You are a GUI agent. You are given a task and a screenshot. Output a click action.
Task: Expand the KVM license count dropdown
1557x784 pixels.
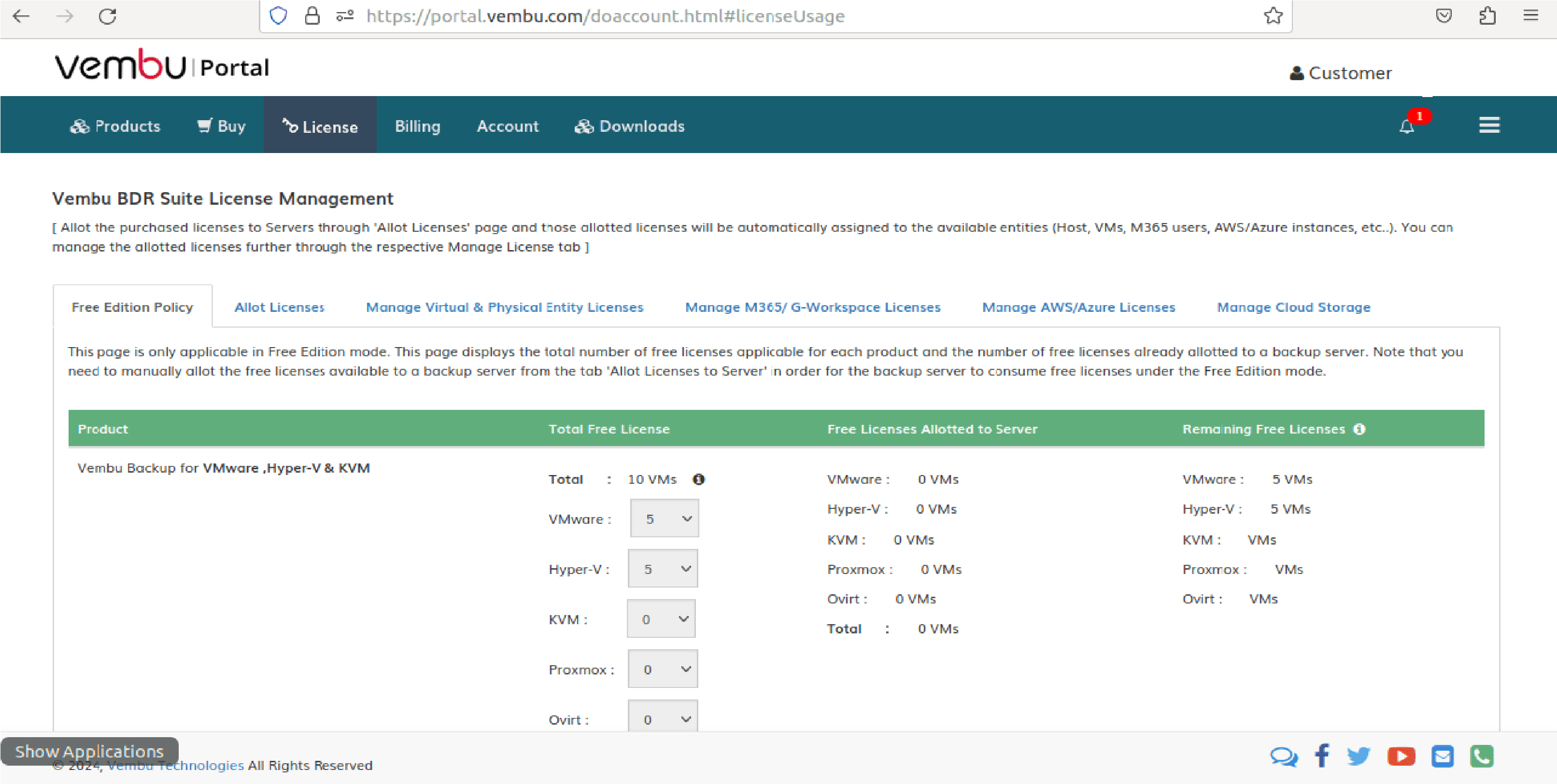pyautogui.click(x=661, y=618)
